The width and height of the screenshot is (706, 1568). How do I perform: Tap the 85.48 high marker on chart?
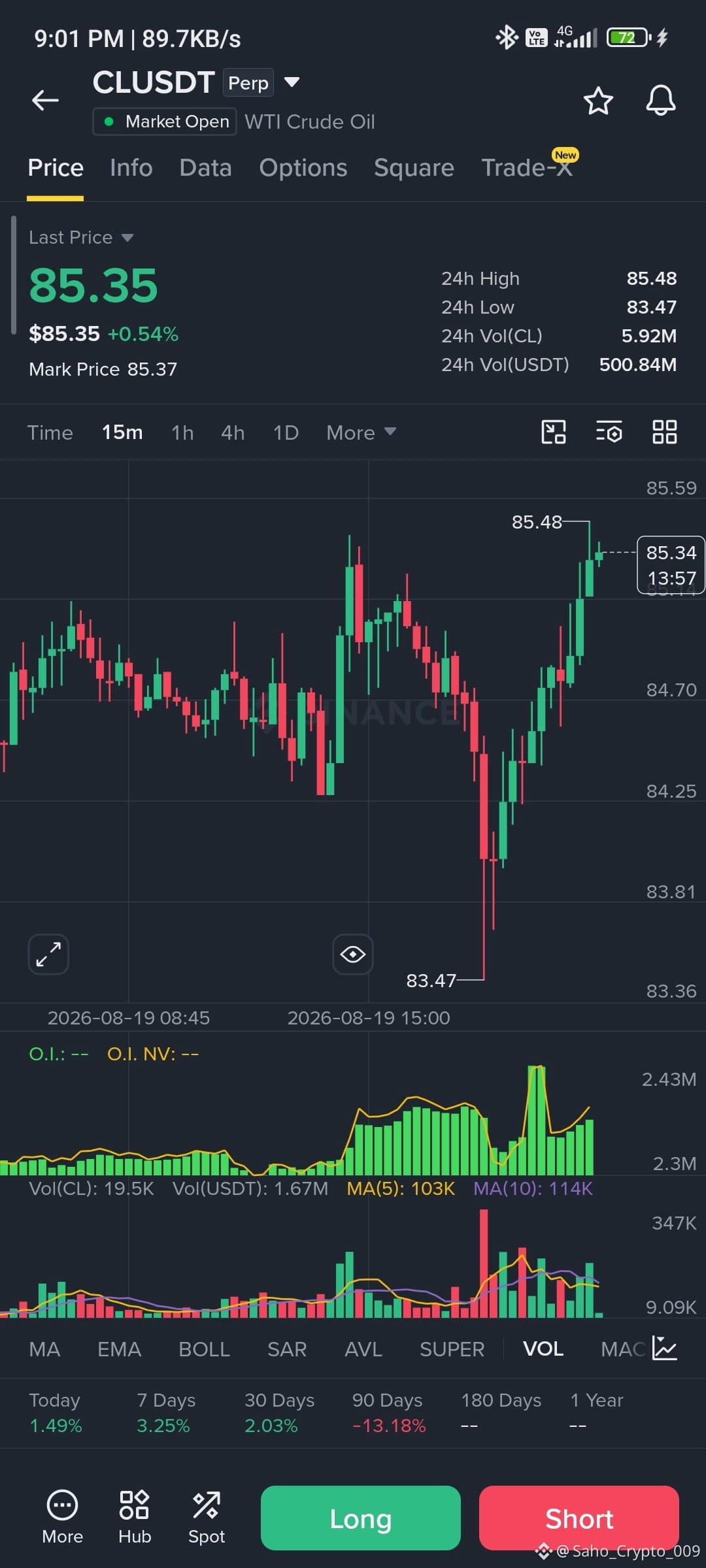[x=537, y=522]
